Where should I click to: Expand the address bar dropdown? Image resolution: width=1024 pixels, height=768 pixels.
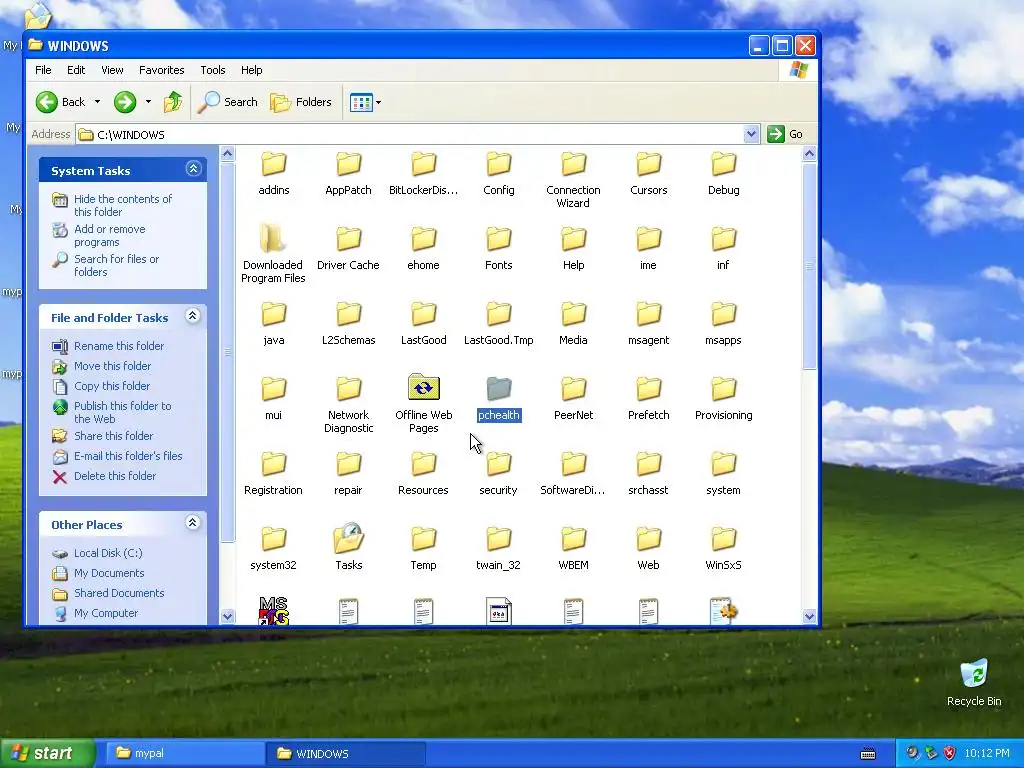point(751,134)
